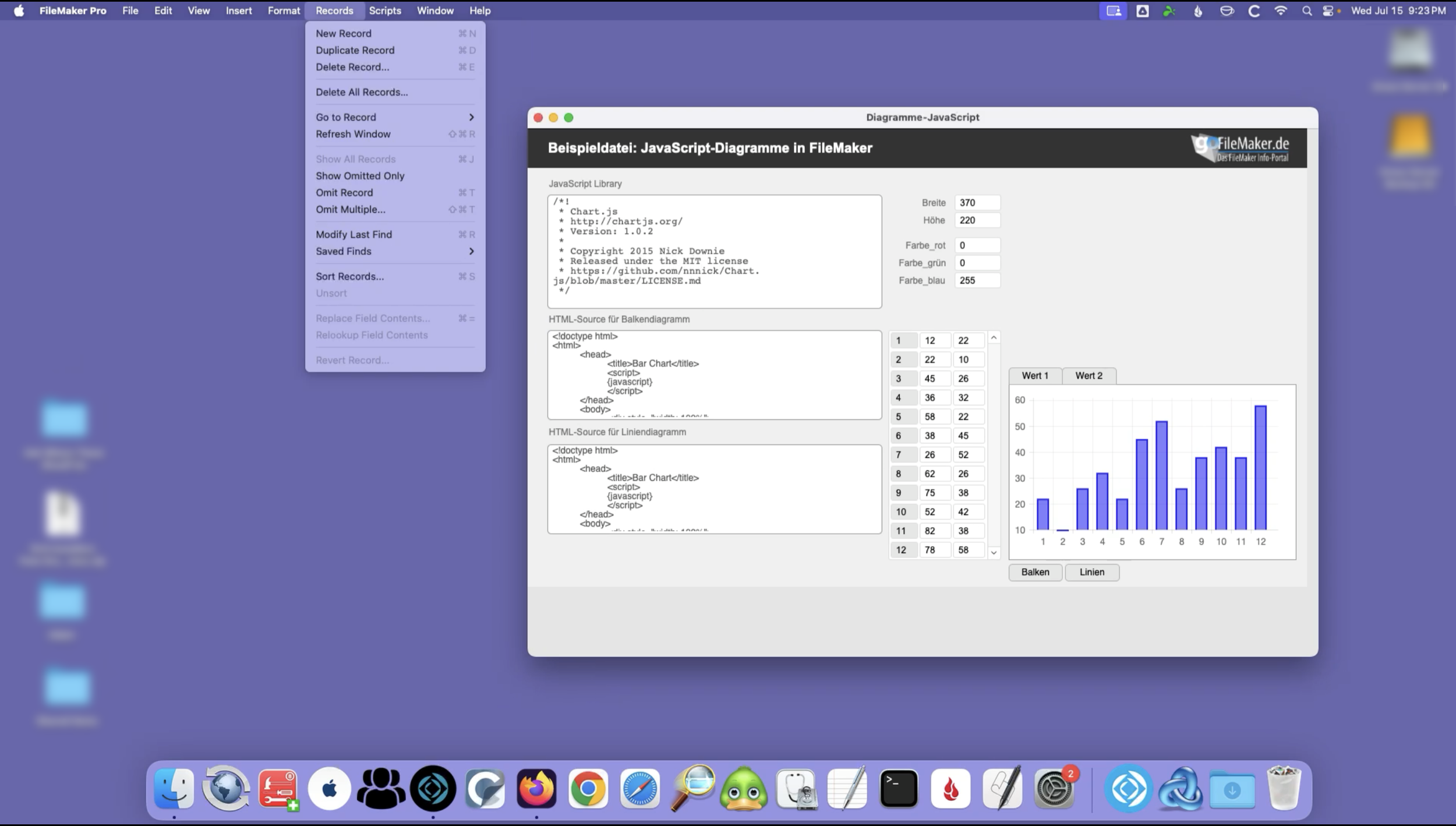The image size is (1456, 826).
Task: Click the black FileMaker icon in dock
Action: 433,789
